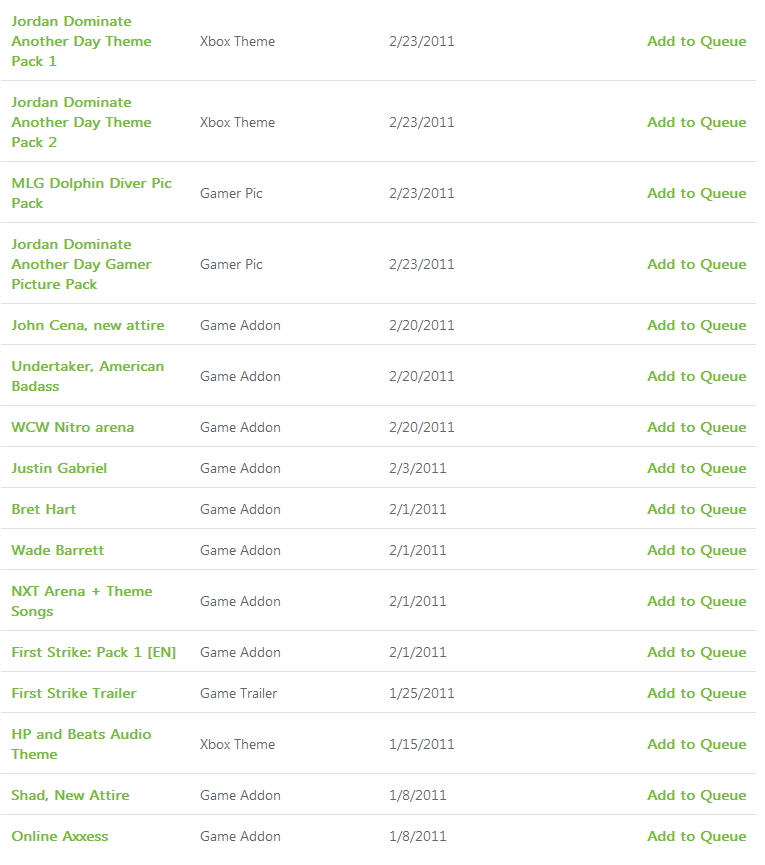Open NXT Arena + Theme Songs link
Screen dimensions: 765x865
coord(82,601)
